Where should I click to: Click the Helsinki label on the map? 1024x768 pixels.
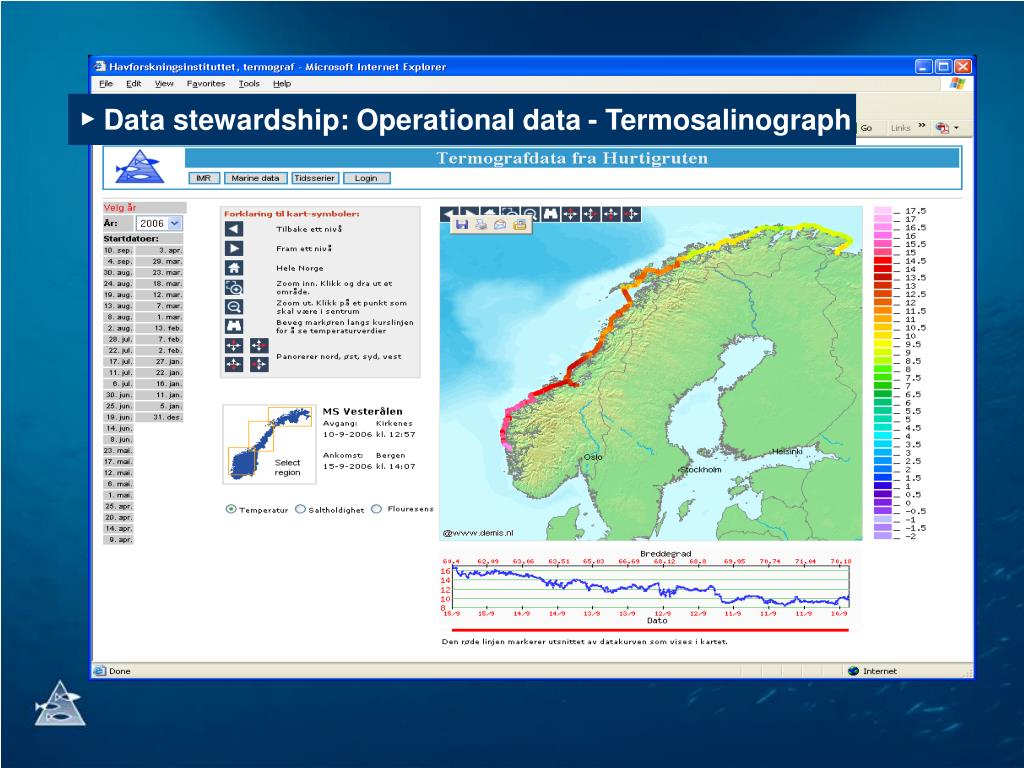click(x=787, y=452)
